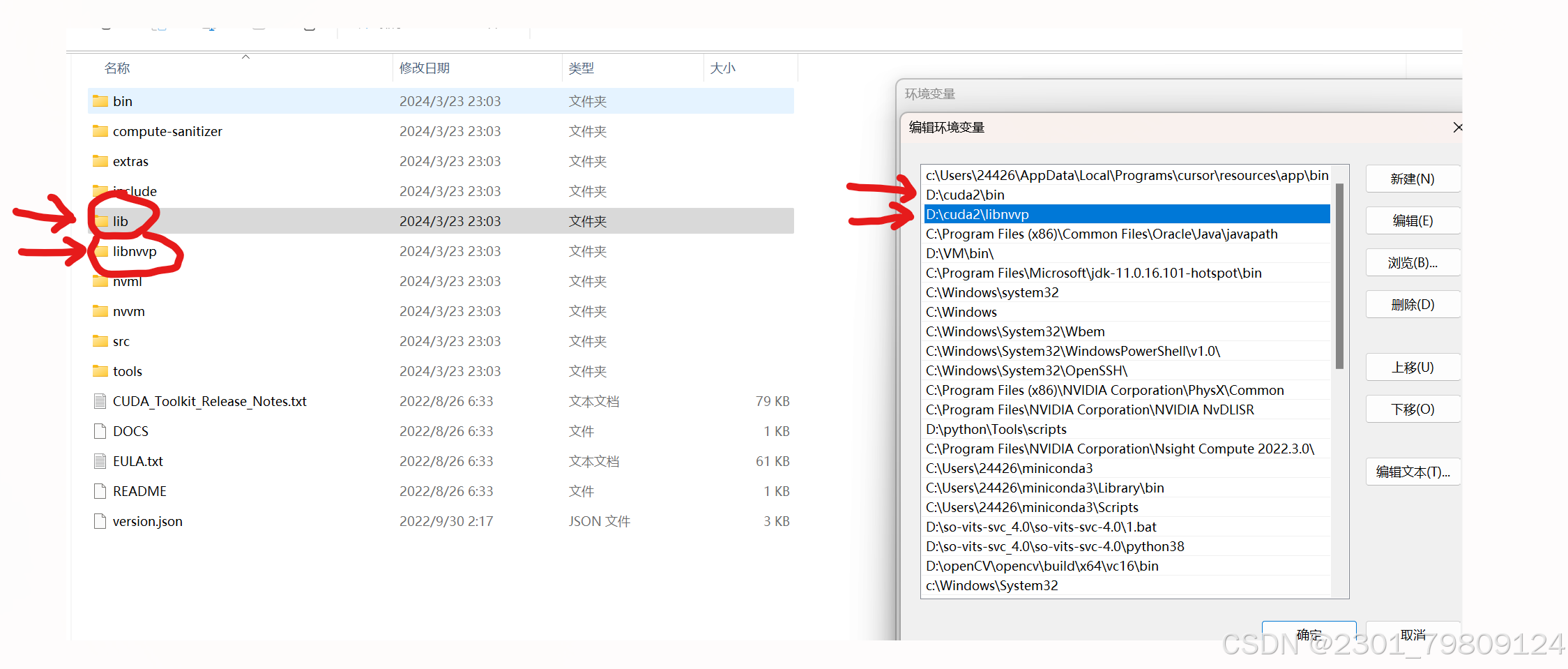
Task: Click the JSON 文件 type cell
Action: [600, 521]
